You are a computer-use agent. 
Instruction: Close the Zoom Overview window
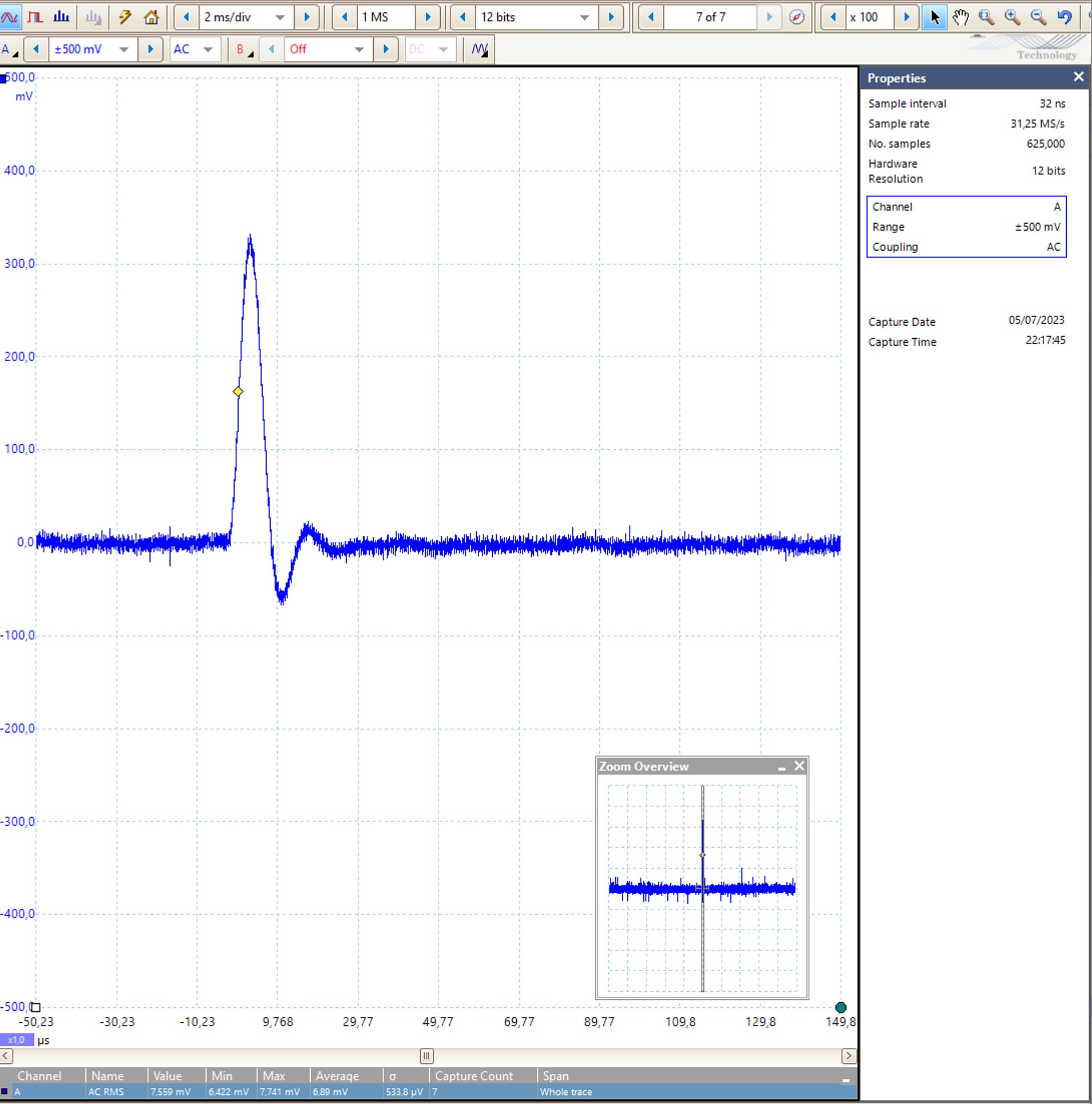(800, 766)
